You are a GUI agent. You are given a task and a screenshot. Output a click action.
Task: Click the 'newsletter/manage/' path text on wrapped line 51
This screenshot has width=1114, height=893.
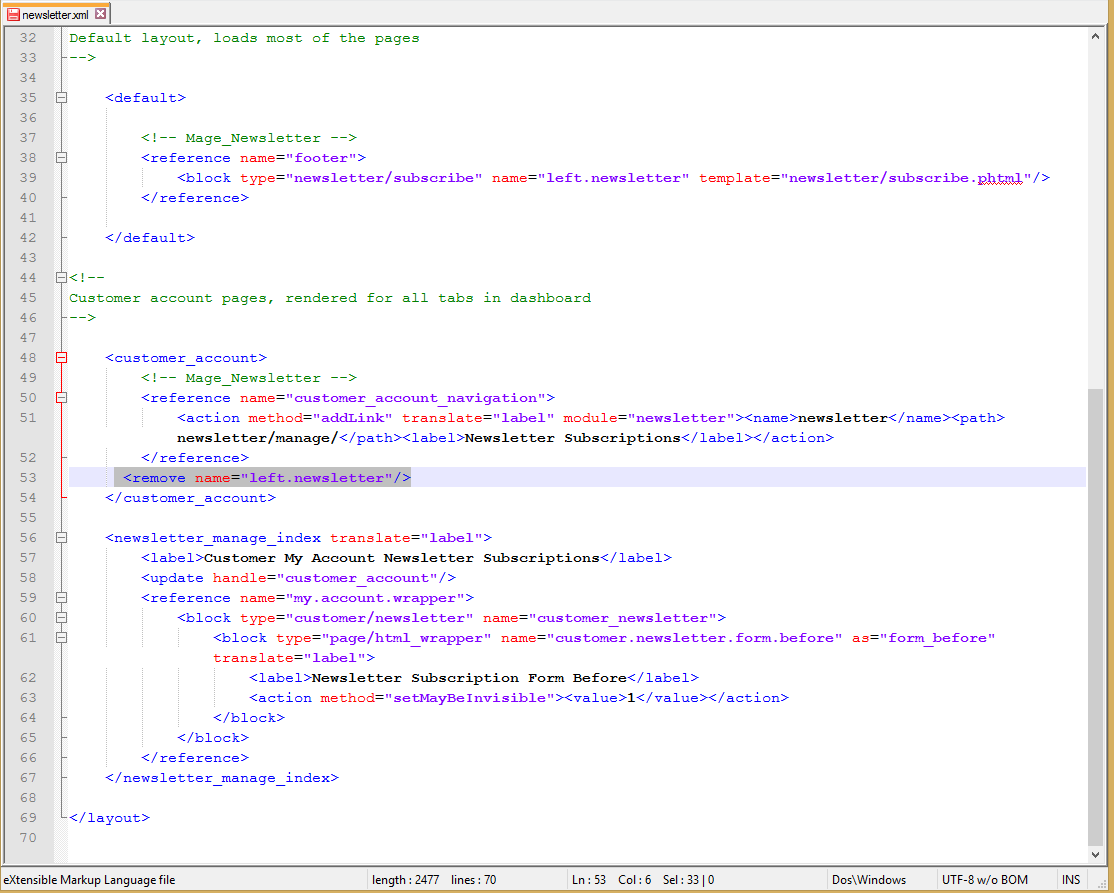[258, 438]
